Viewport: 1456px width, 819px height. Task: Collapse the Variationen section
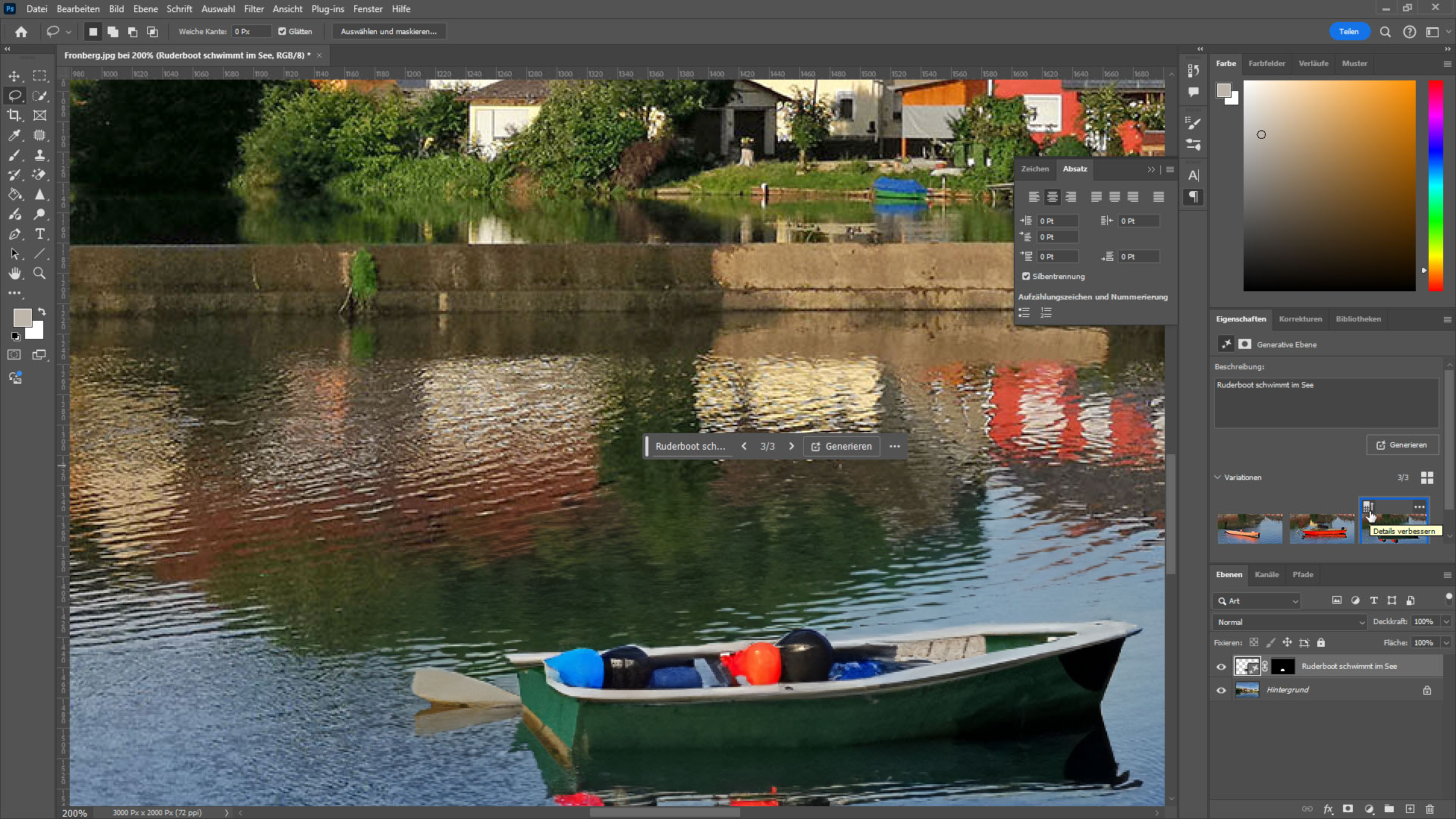click(x=1218, y=477)
